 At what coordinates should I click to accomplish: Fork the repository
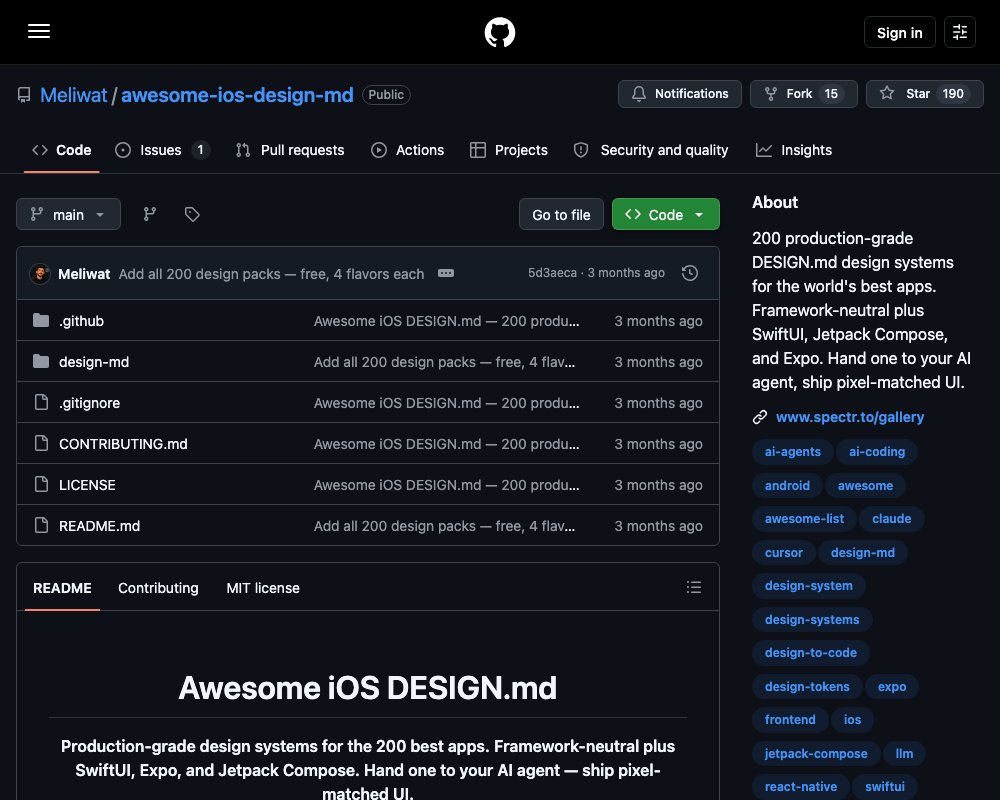point(804,94)
